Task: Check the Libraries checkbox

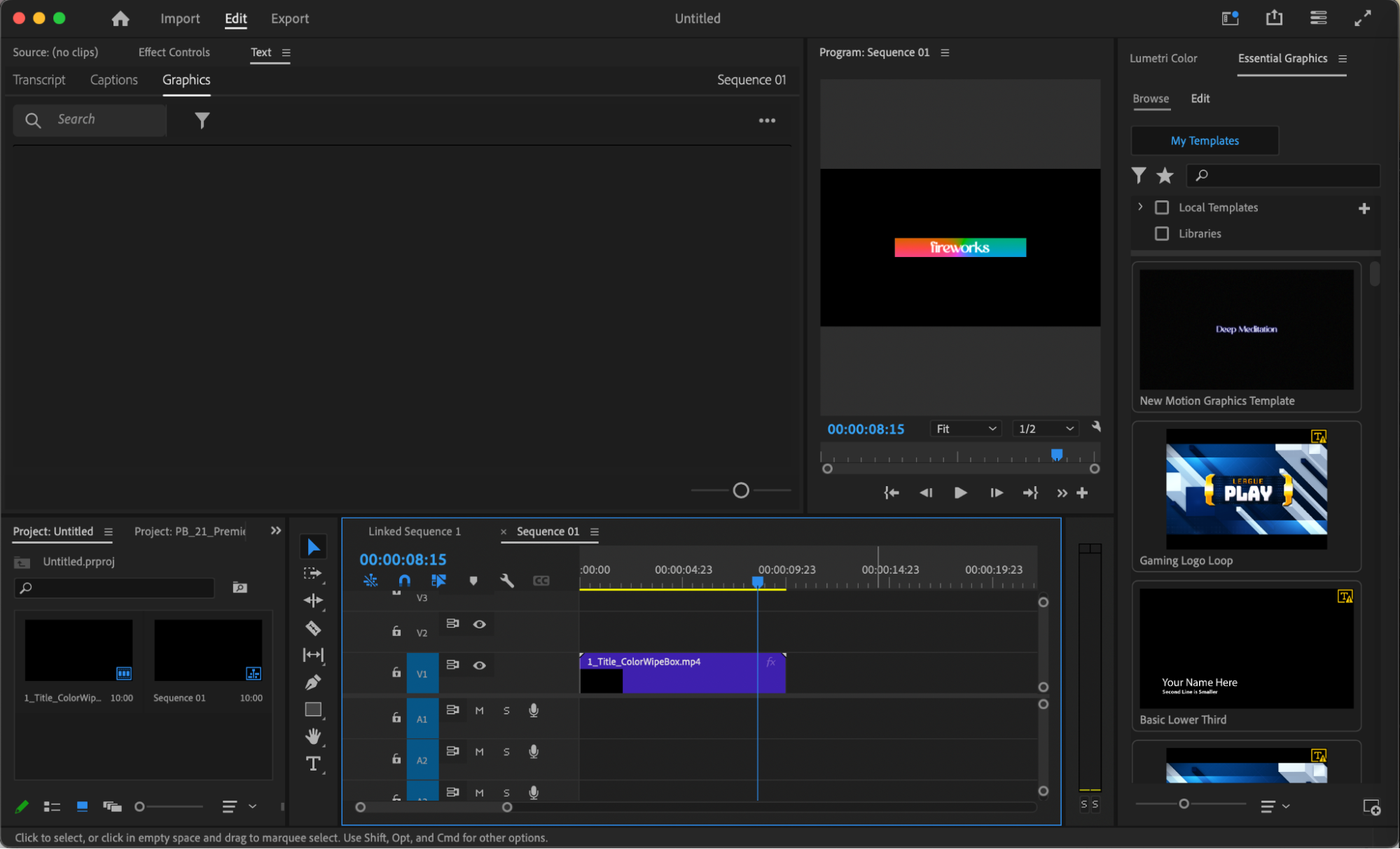Action: point(1162,233)
